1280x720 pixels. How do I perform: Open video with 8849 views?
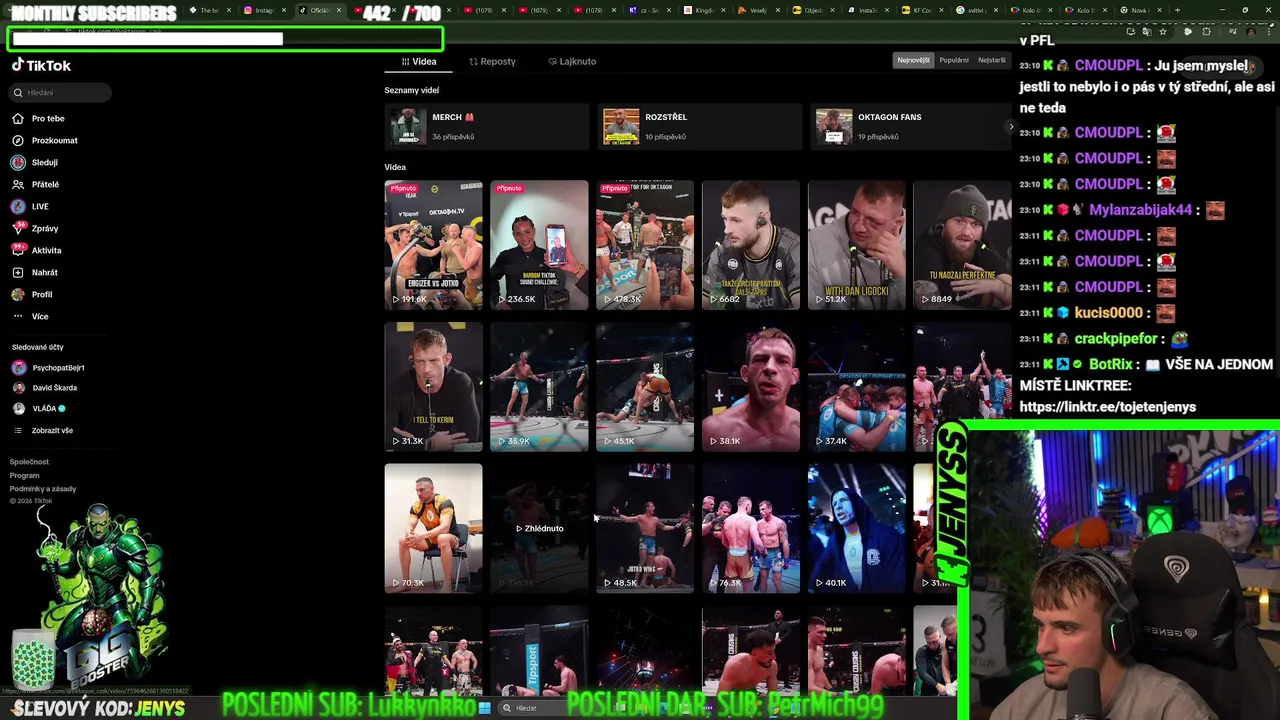(962, 244)
